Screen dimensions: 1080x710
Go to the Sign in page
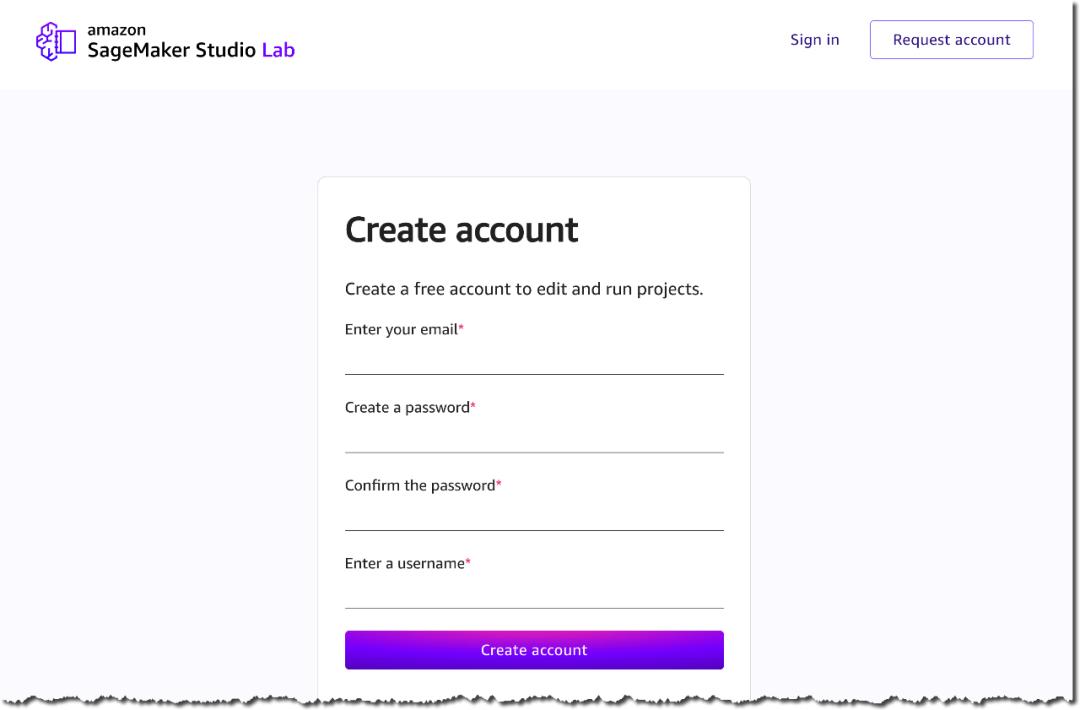click(x=814, y=40)
